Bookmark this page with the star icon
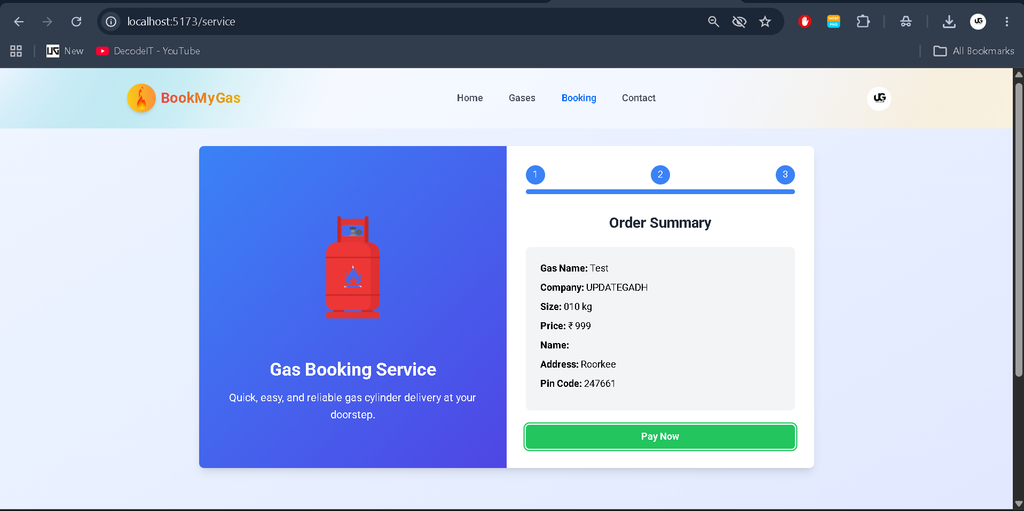 click(765, 22)
